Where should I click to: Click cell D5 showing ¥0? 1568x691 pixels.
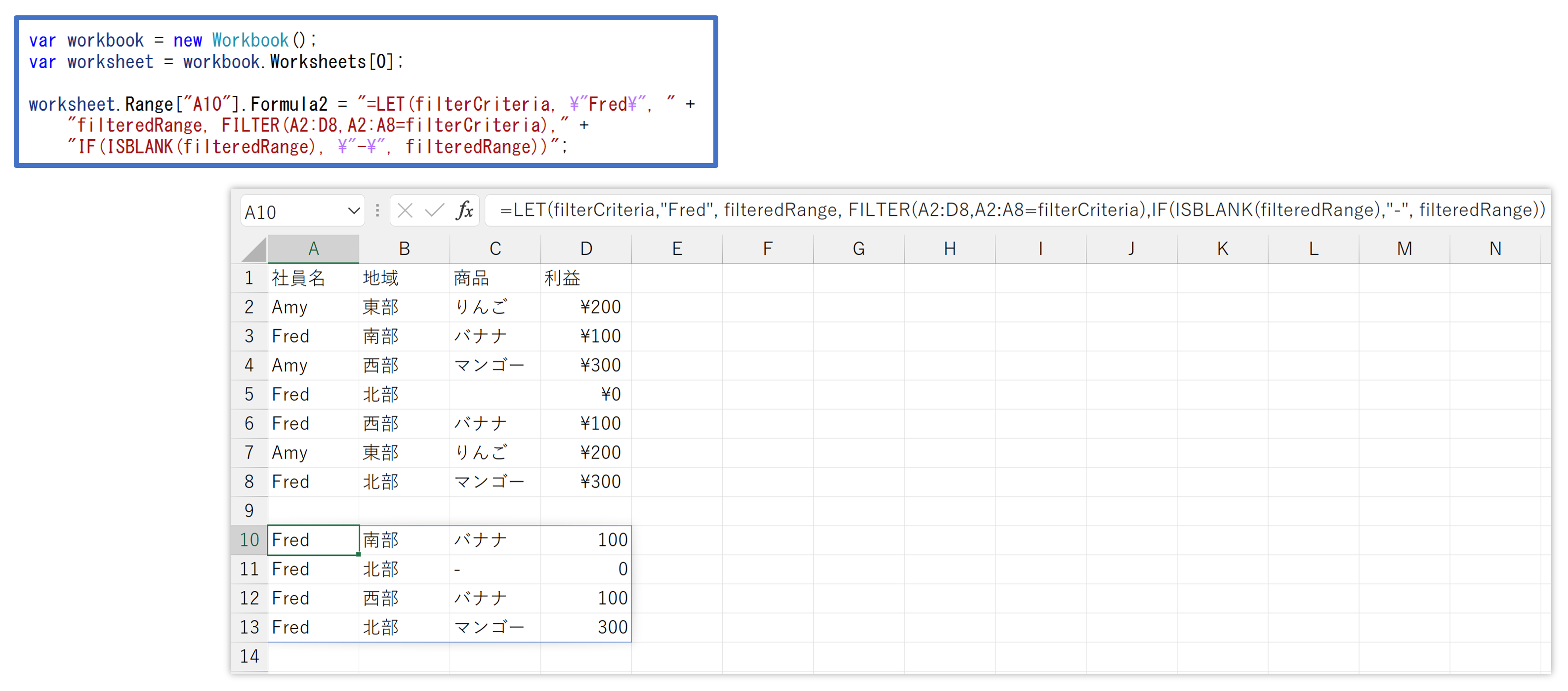[585, 395]
